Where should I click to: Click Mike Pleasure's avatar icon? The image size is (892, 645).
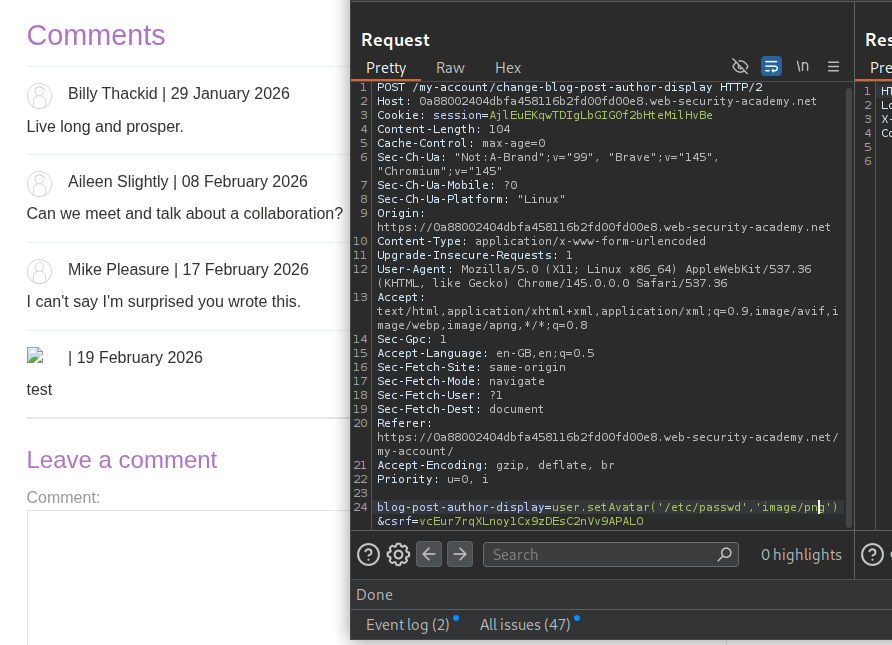39,272
